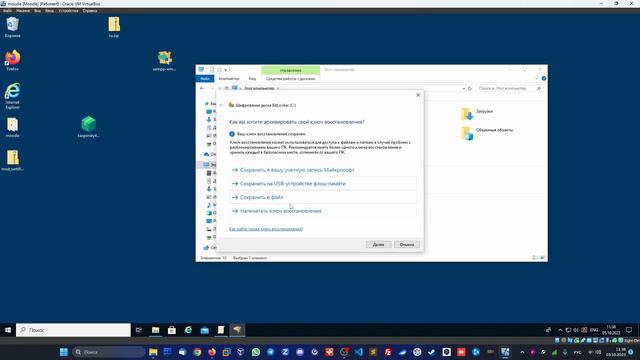The height and width of the screenshot is (360, 640).
Task: Open the VirtualBox Машина menu
Action: [x=23, y=11]
